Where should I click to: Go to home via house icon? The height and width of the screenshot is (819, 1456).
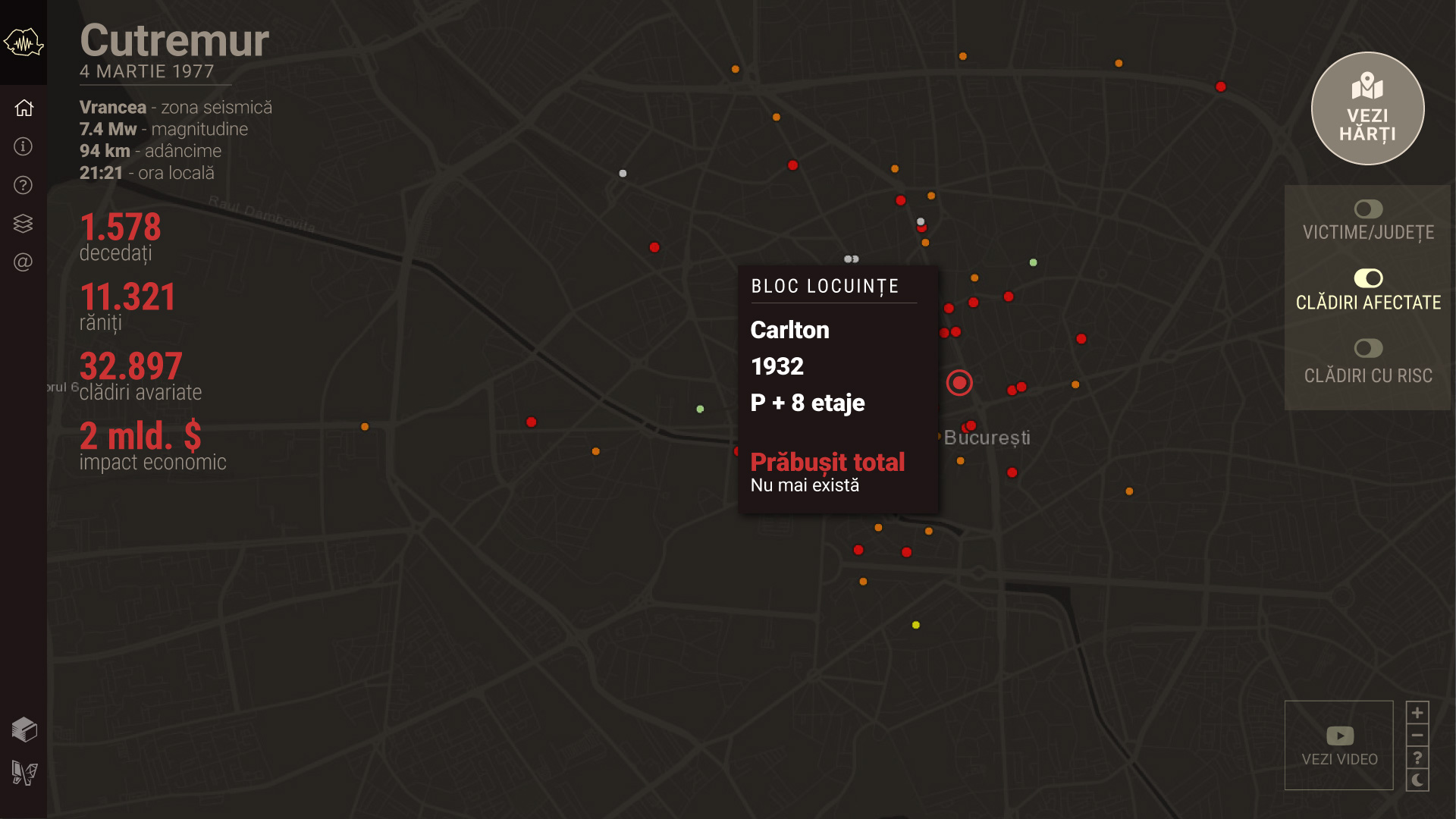pos(24,108)
